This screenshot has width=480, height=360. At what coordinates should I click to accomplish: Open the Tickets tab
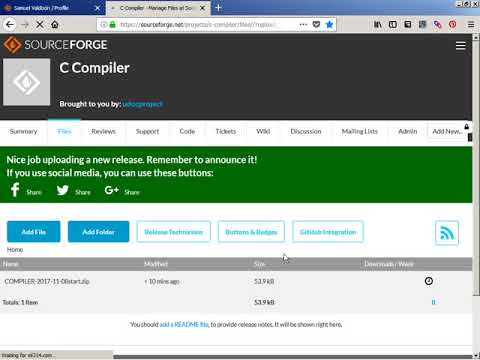[x=226, y=131]
